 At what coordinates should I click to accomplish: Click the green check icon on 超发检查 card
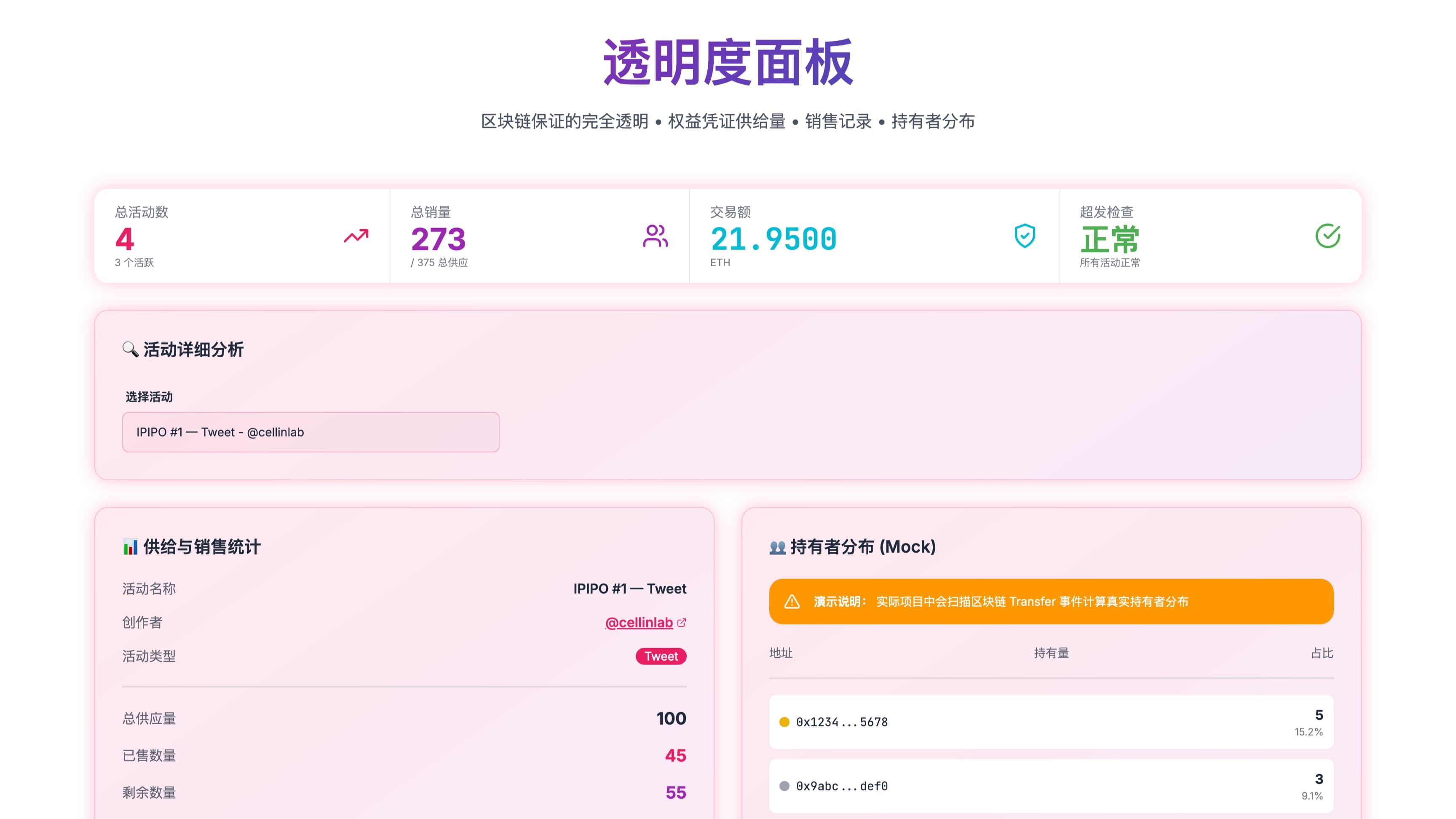[x=1328, y=236]
